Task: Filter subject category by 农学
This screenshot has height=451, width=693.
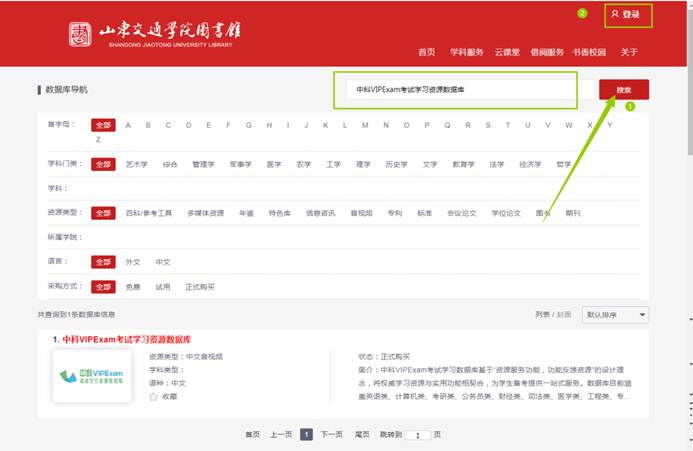Action: pyautogui.click(x=304, y=164)
